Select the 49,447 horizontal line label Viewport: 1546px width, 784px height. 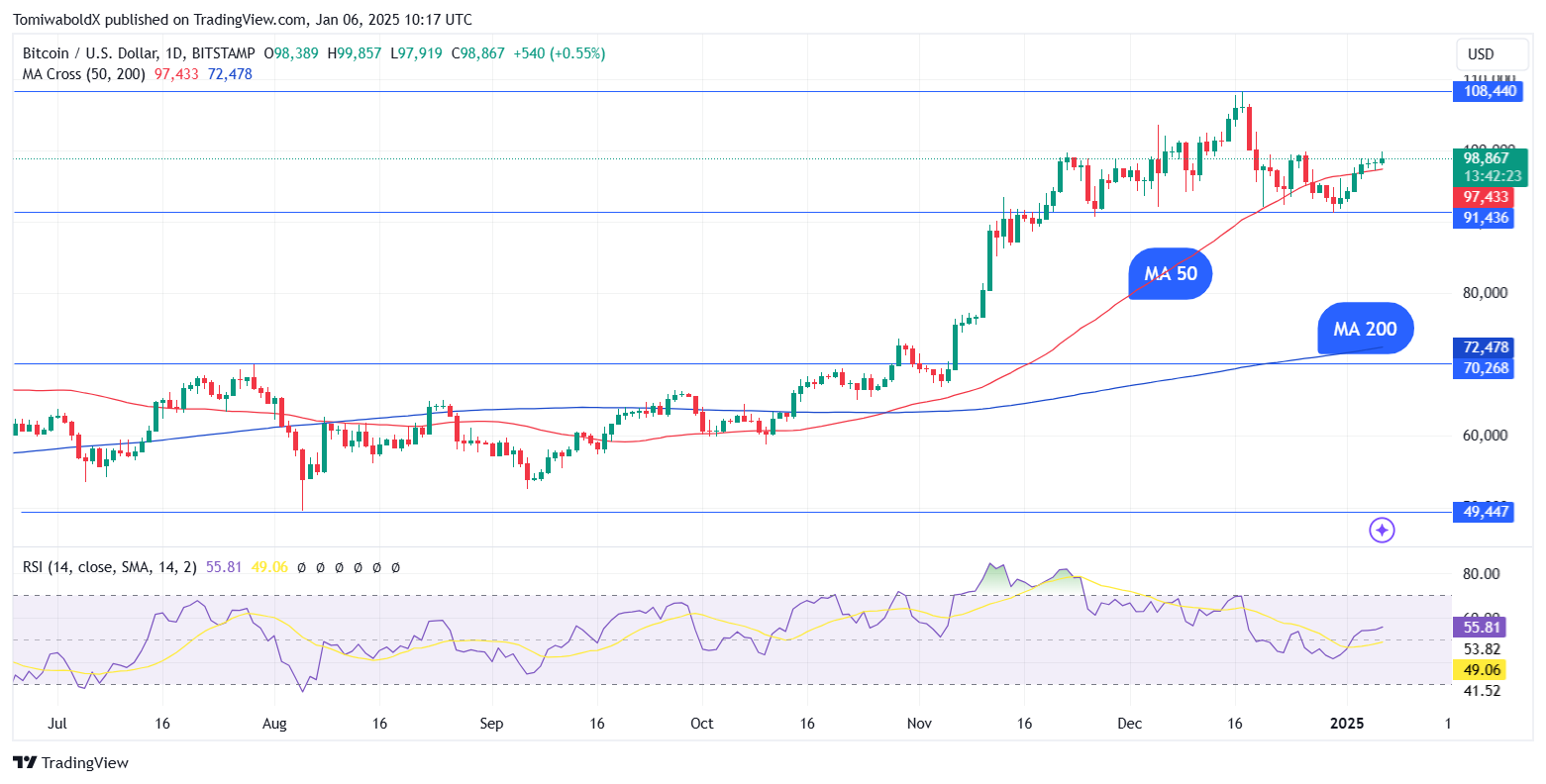click(1483, 512)
